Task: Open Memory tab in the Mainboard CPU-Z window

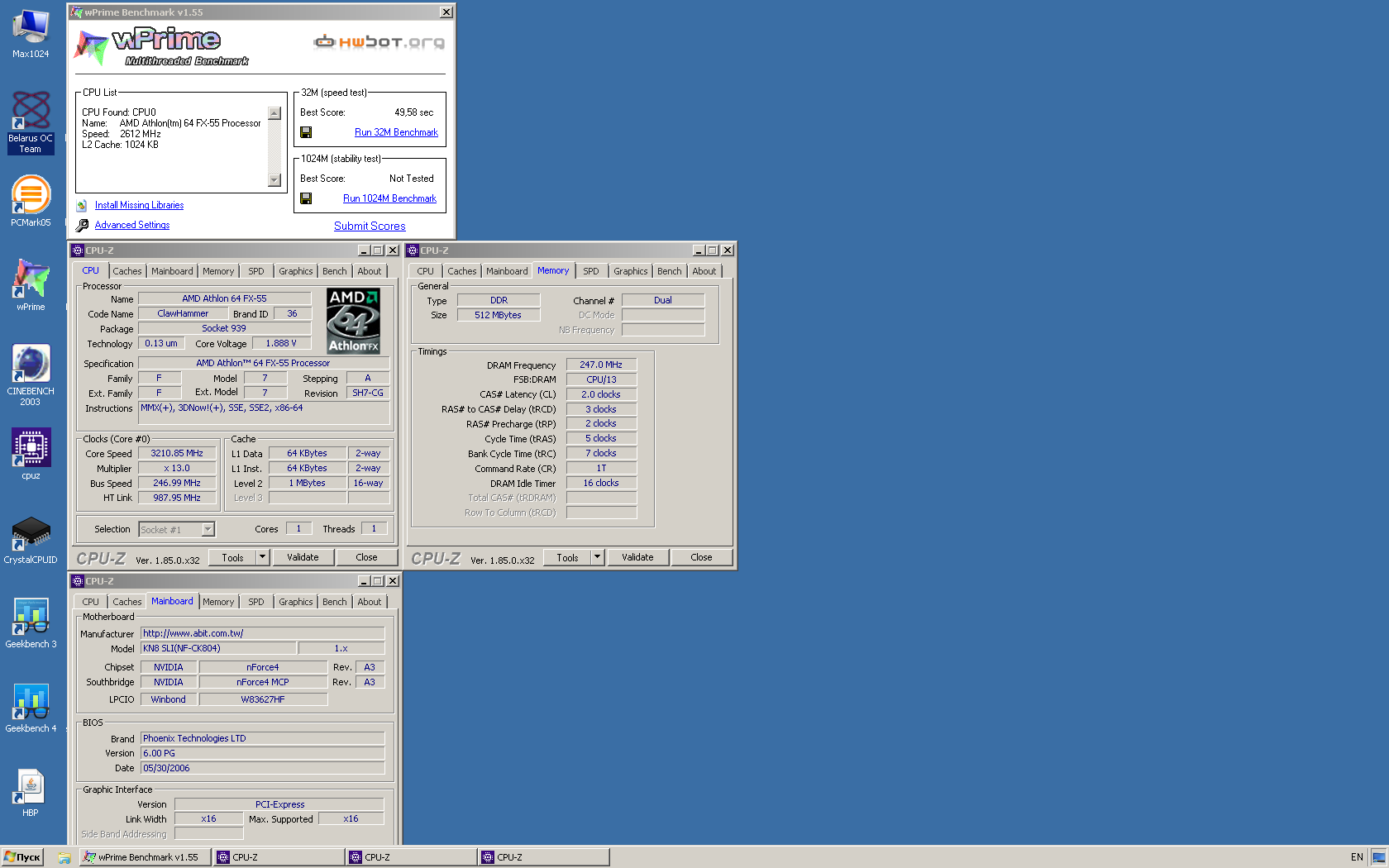Action: pos(218,602)
